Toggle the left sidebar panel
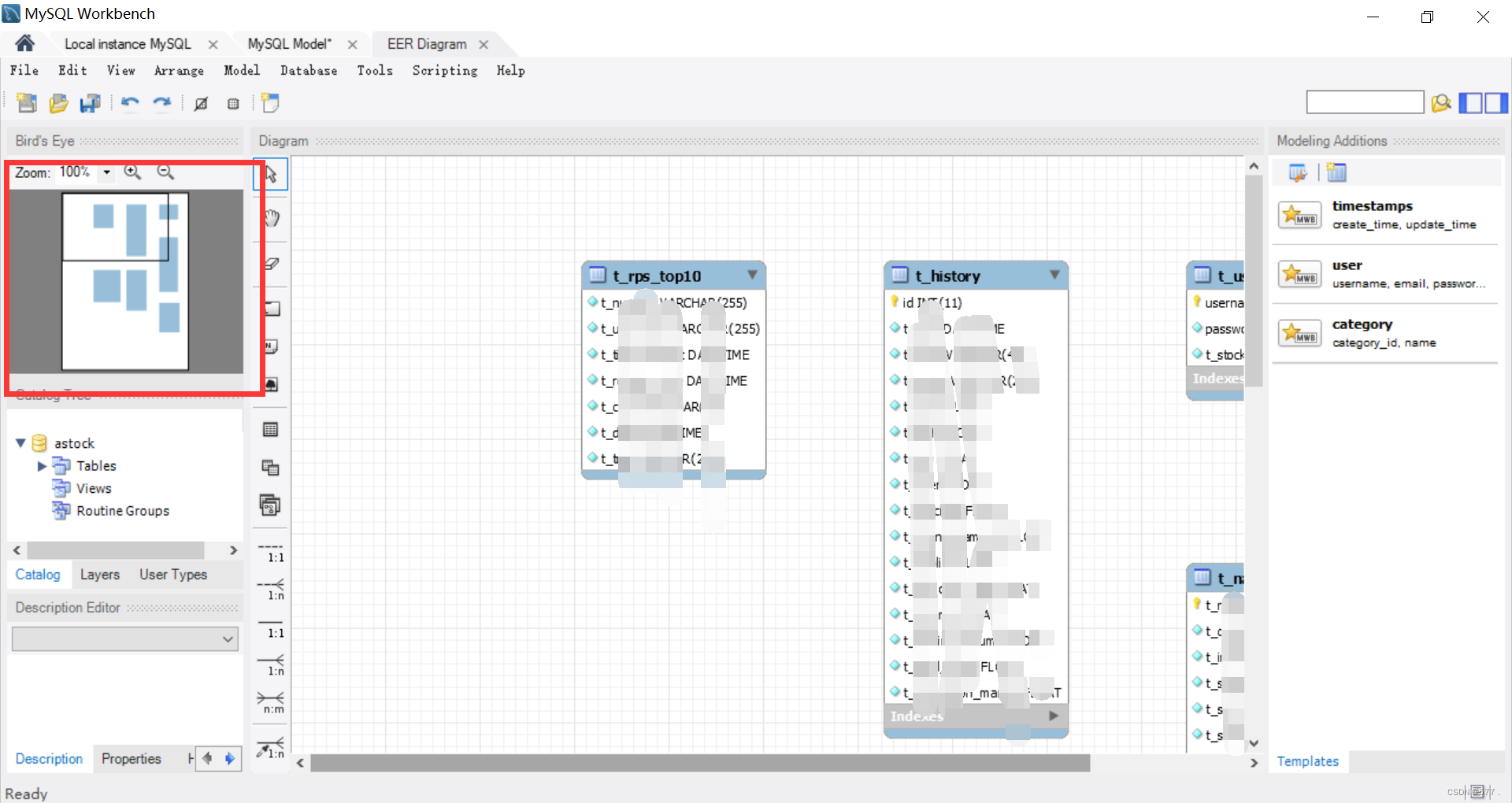 click(1471, 103)
